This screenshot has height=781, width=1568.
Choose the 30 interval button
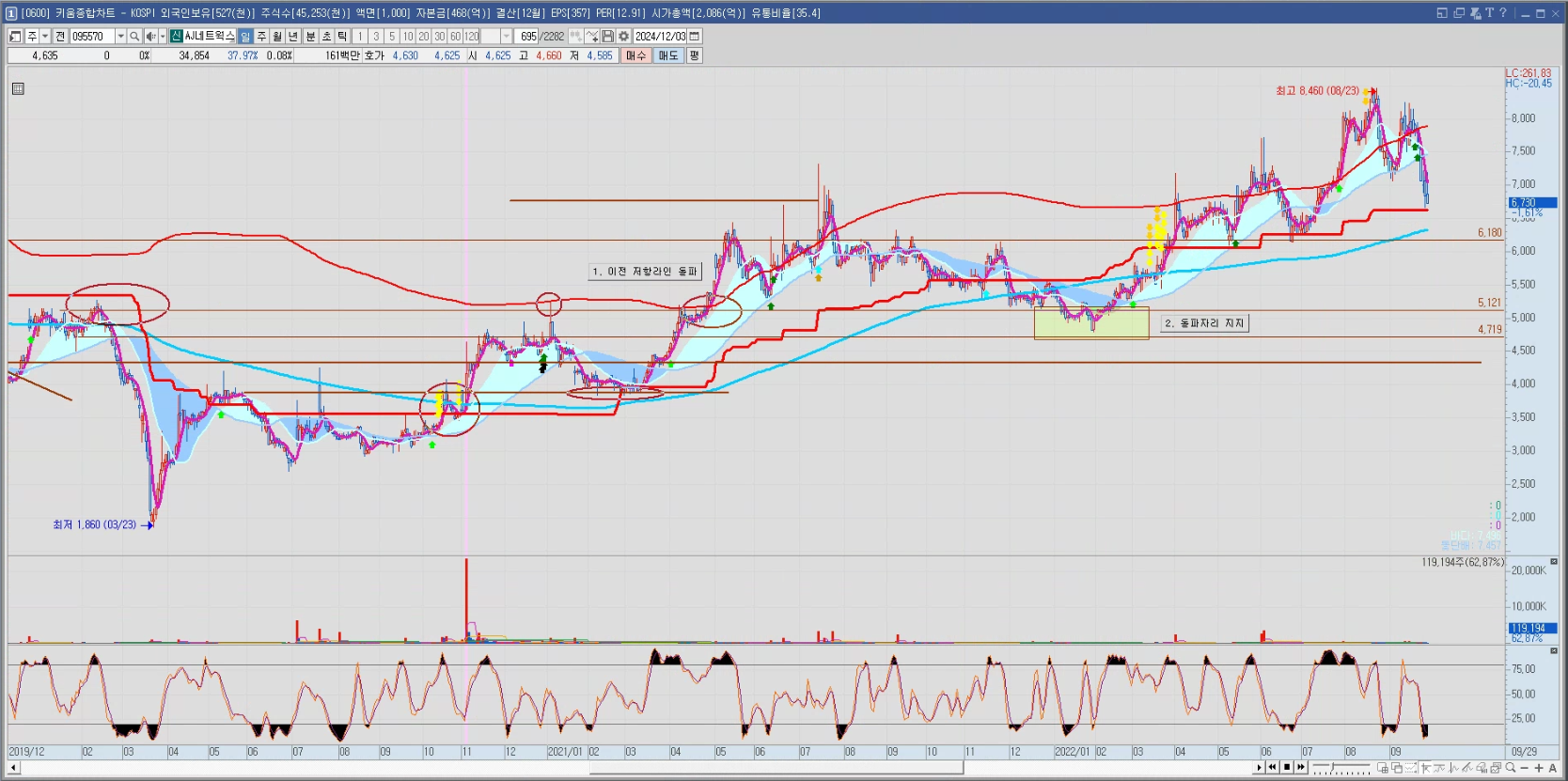[440, 36]
